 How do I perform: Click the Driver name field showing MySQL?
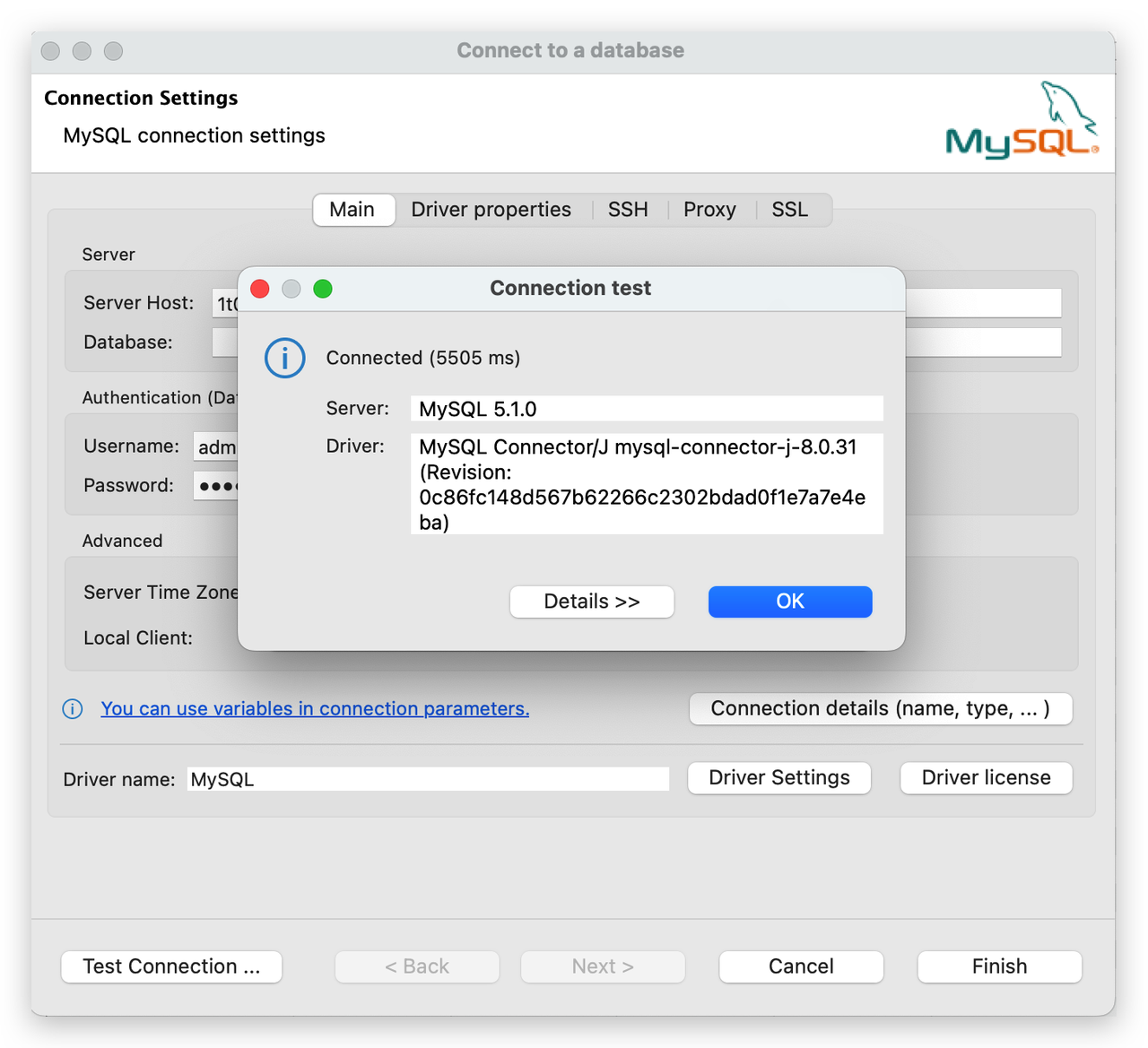pos(428,779)
